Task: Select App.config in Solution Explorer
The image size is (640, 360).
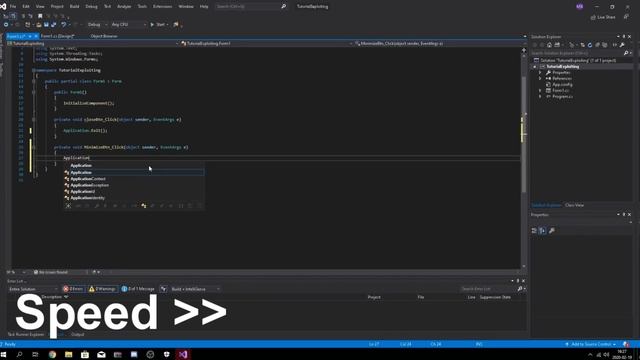Action: click(x=562, y=84)
